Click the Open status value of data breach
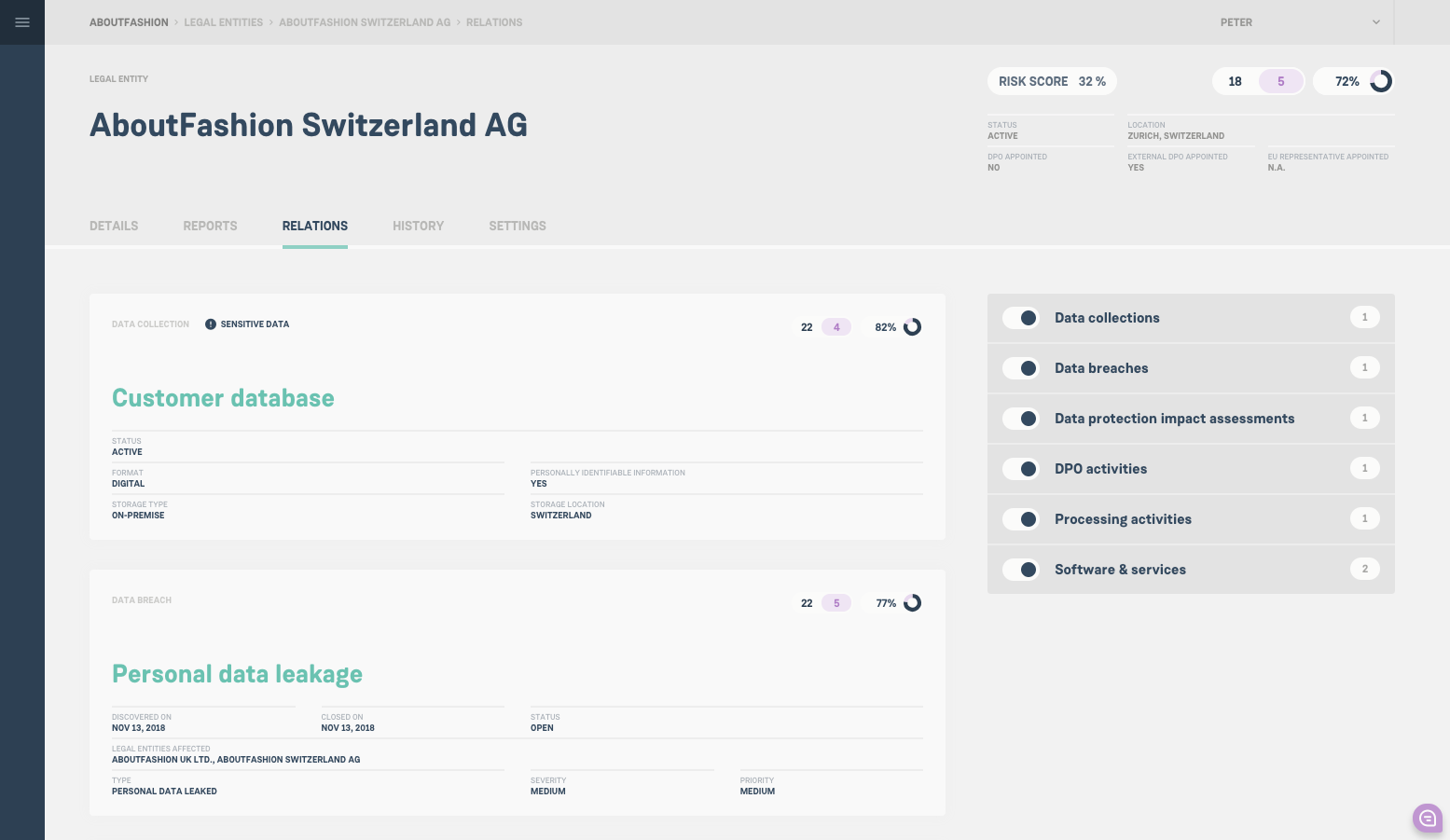 (x=542, y=728)
